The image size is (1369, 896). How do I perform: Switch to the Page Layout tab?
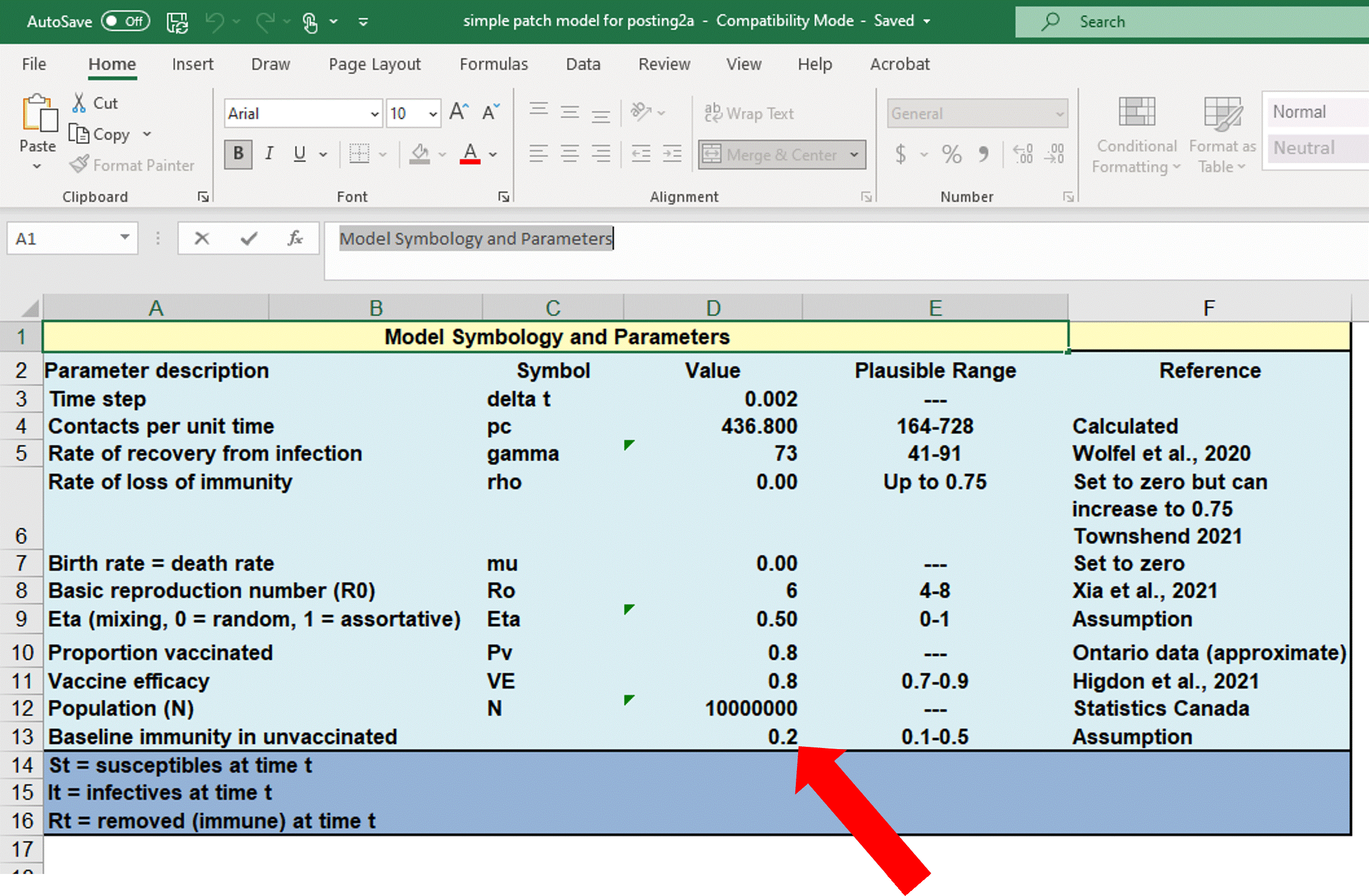point(374,64)
